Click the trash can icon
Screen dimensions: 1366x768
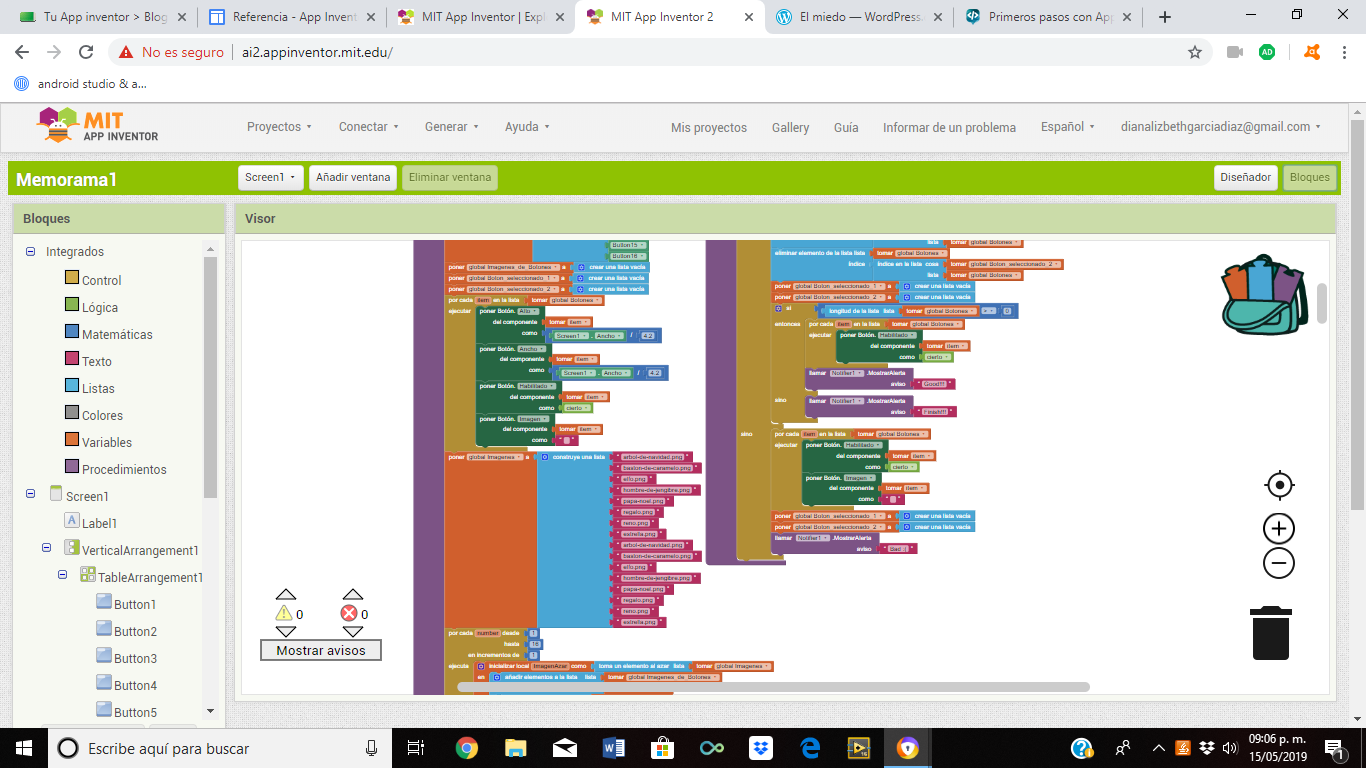tap(1271, 632)
